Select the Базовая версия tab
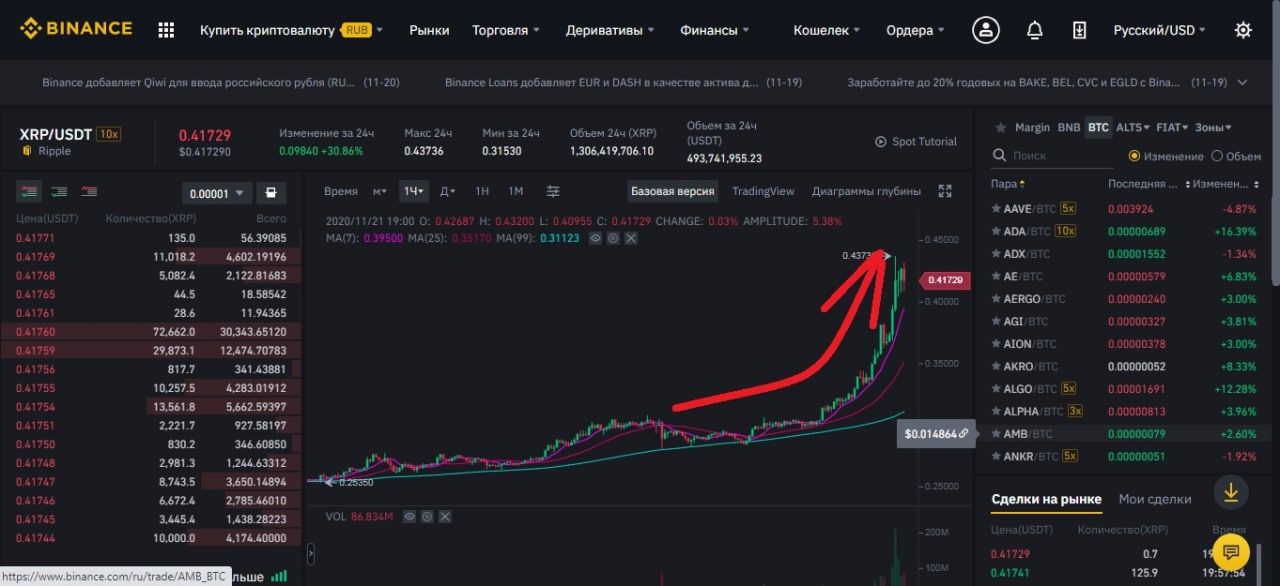 tap(672, 191)
